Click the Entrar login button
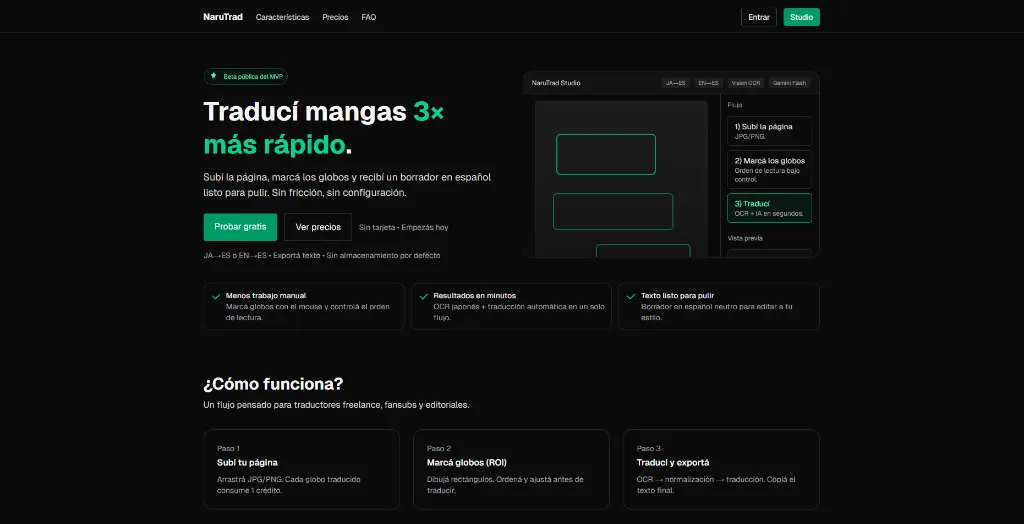 759,17
